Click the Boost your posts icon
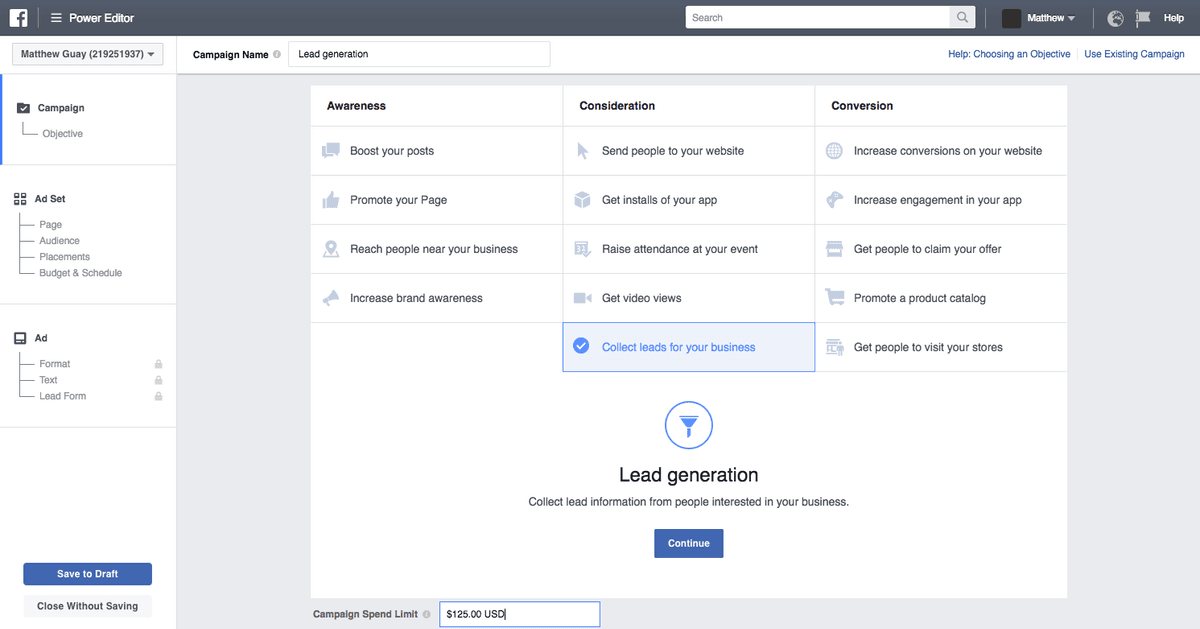 (331, 151)
